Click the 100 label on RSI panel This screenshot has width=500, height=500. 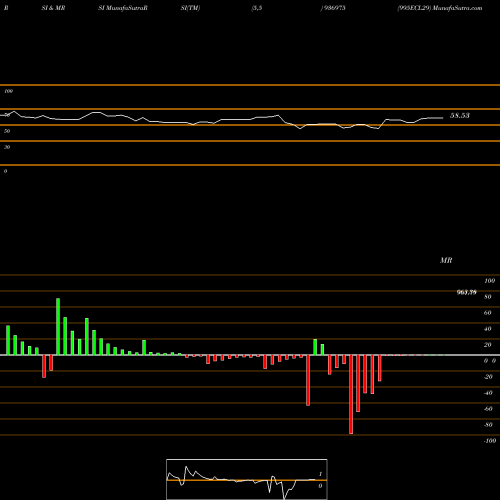(9, 91)
